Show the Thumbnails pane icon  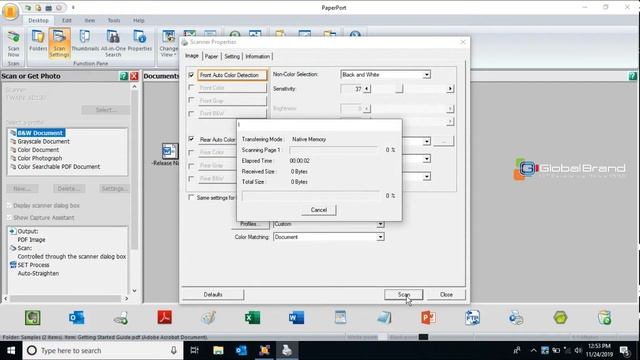(85, 41)
